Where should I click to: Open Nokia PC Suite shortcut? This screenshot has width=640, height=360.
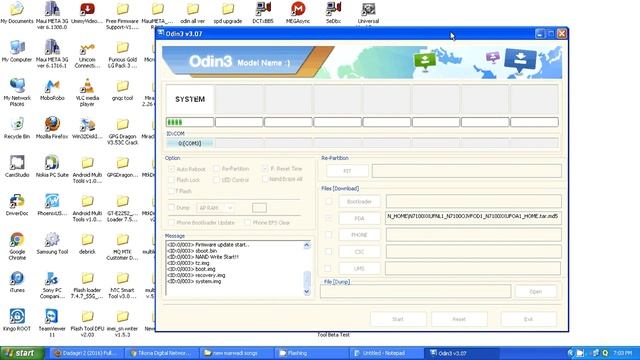pyautogui.click(x=52, y=166)
